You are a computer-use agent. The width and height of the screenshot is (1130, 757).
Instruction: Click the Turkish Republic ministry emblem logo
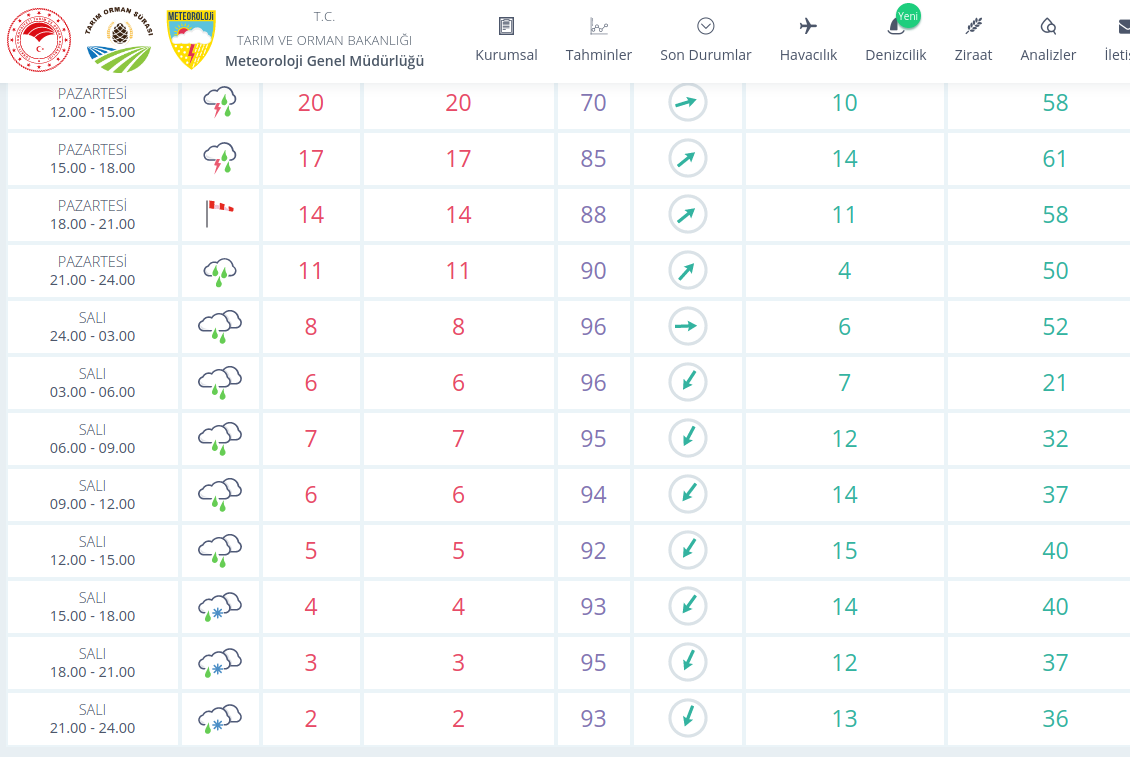point(40,41)
